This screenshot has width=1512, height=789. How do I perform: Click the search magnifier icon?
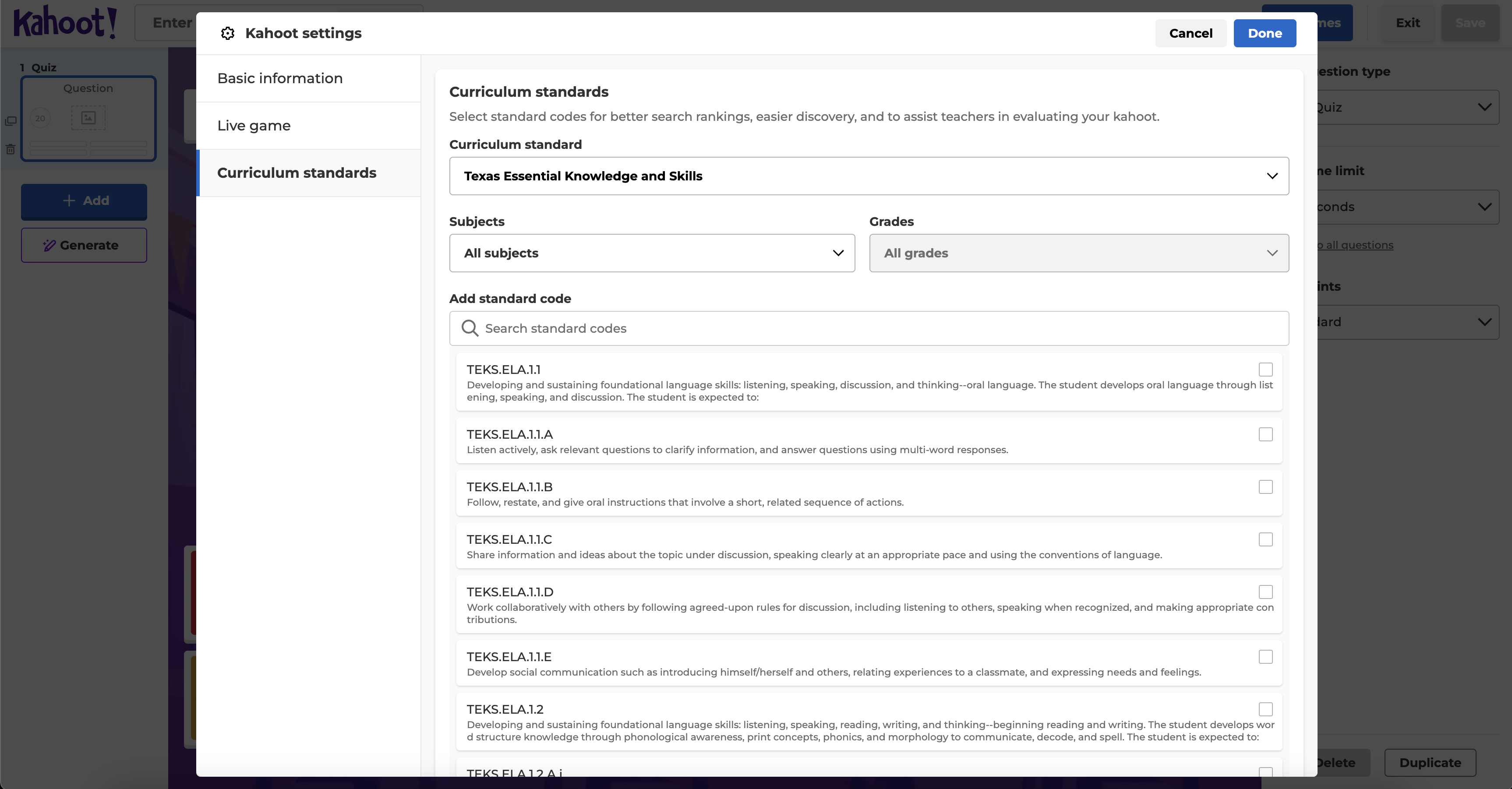[x=470, y=328]
